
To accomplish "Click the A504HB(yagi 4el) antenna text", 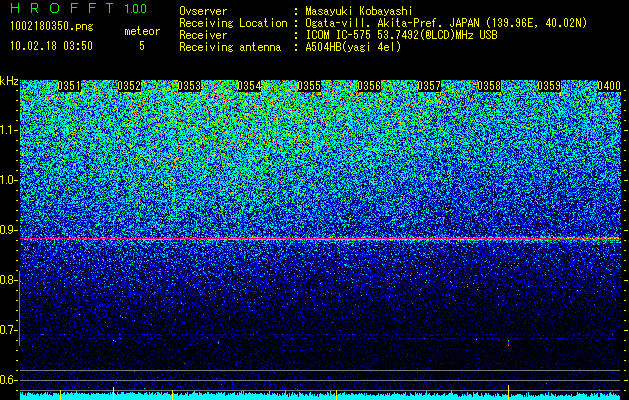I will (353, 47).
